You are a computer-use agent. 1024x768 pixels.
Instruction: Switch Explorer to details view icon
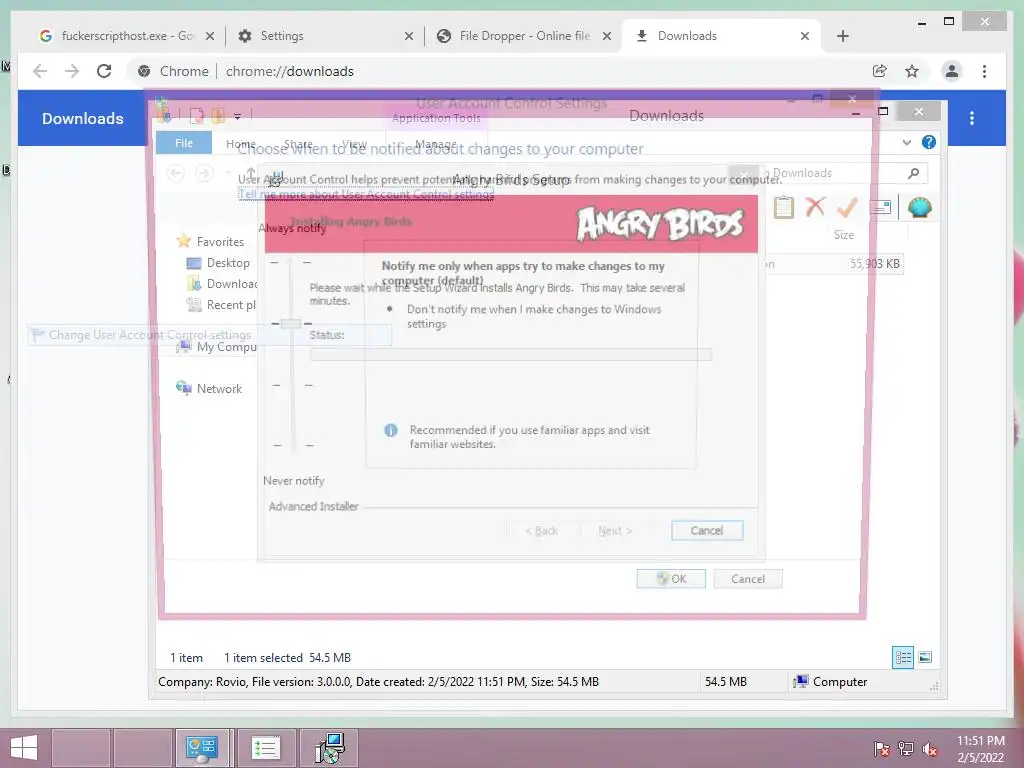click(903, 657)
